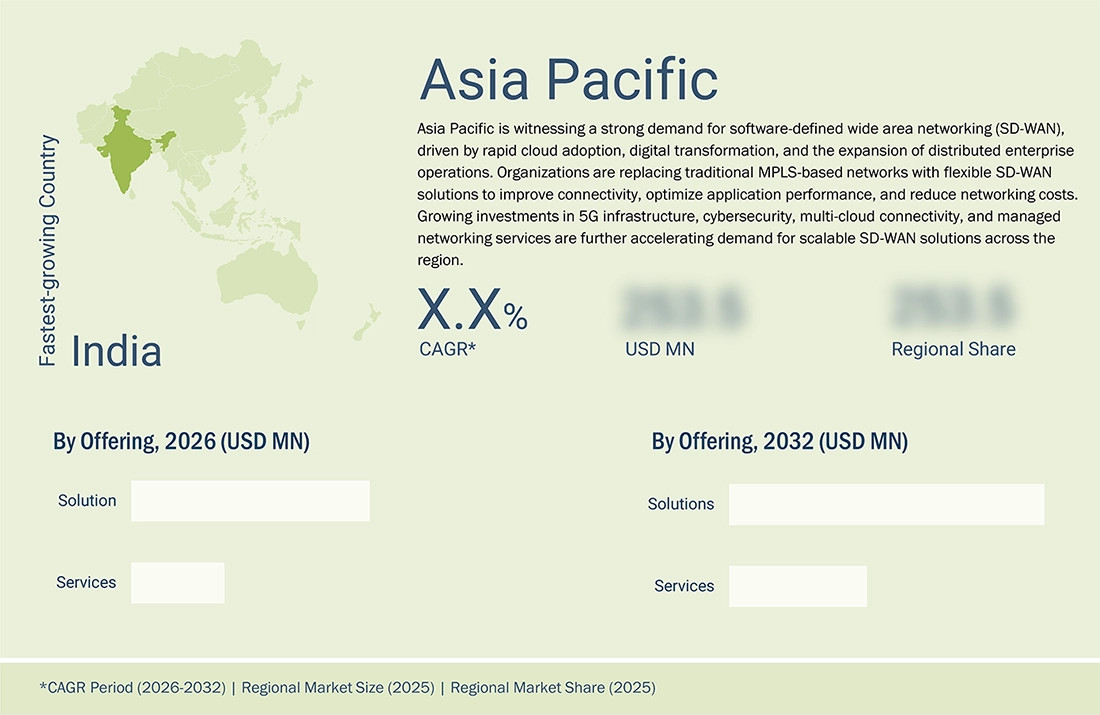
Task: Click the X.X% CAGR value
Action: tap(472, 309)
